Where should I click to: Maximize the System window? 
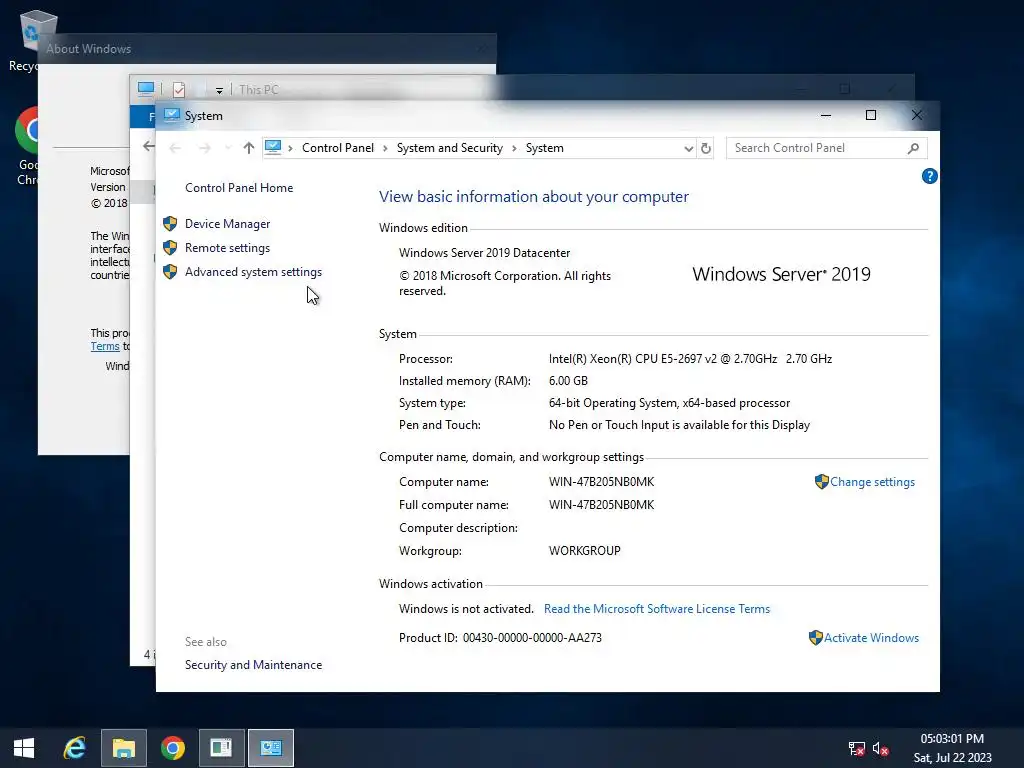871,116
